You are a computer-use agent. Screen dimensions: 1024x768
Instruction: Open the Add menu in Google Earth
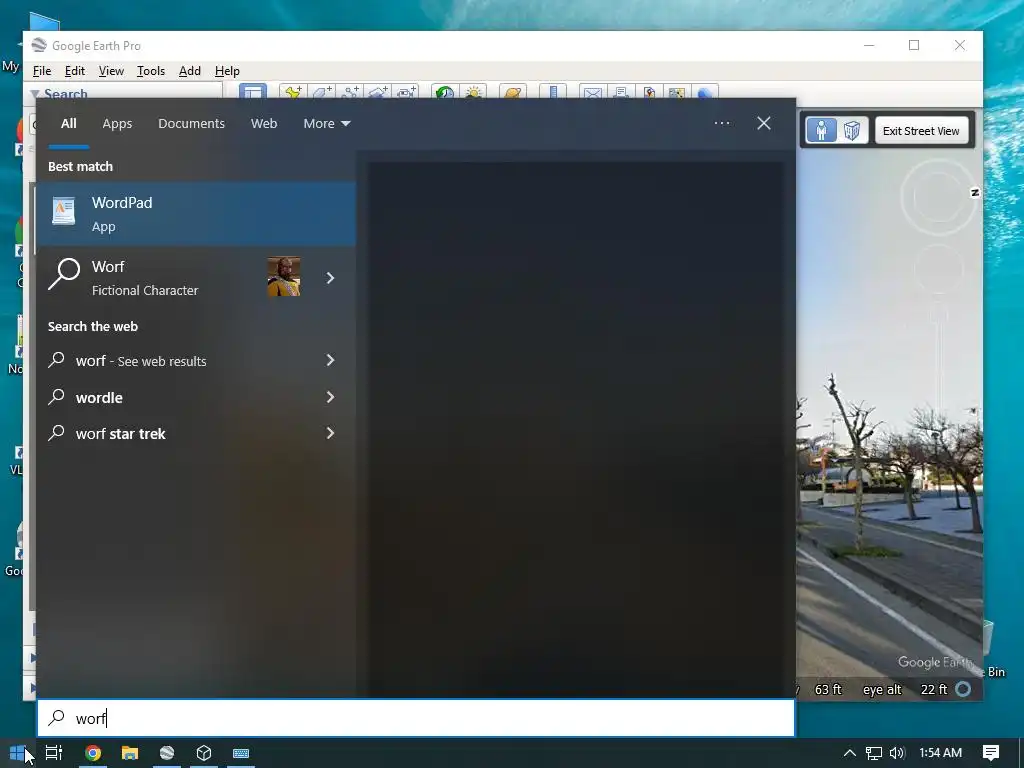pos(189,71)
